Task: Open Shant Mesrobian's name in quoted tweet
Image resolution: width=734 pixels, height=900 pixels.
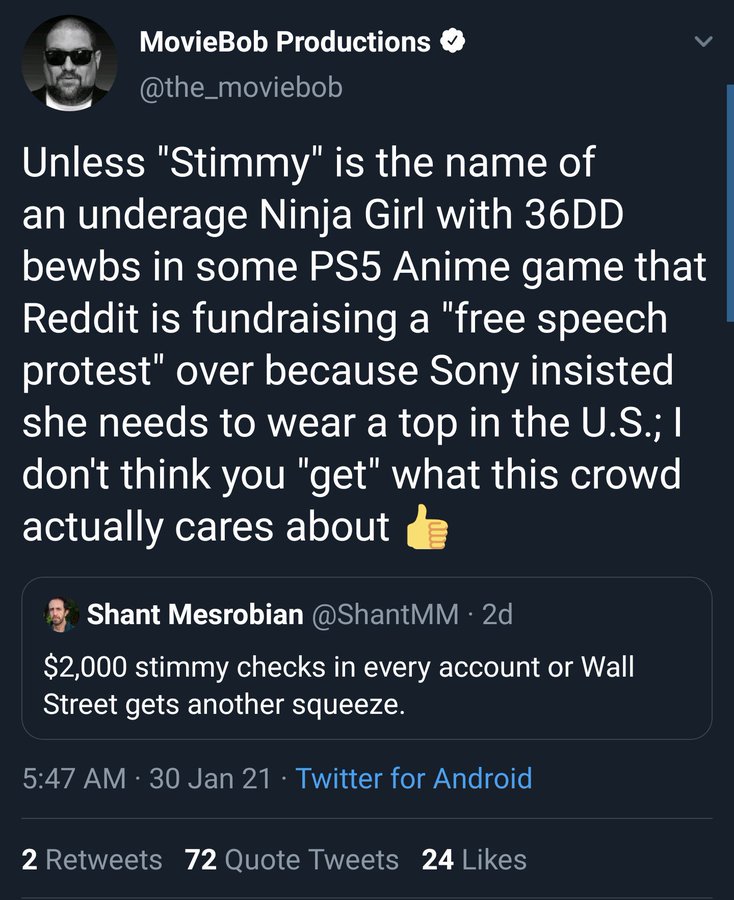Action: tap(195, 614)
